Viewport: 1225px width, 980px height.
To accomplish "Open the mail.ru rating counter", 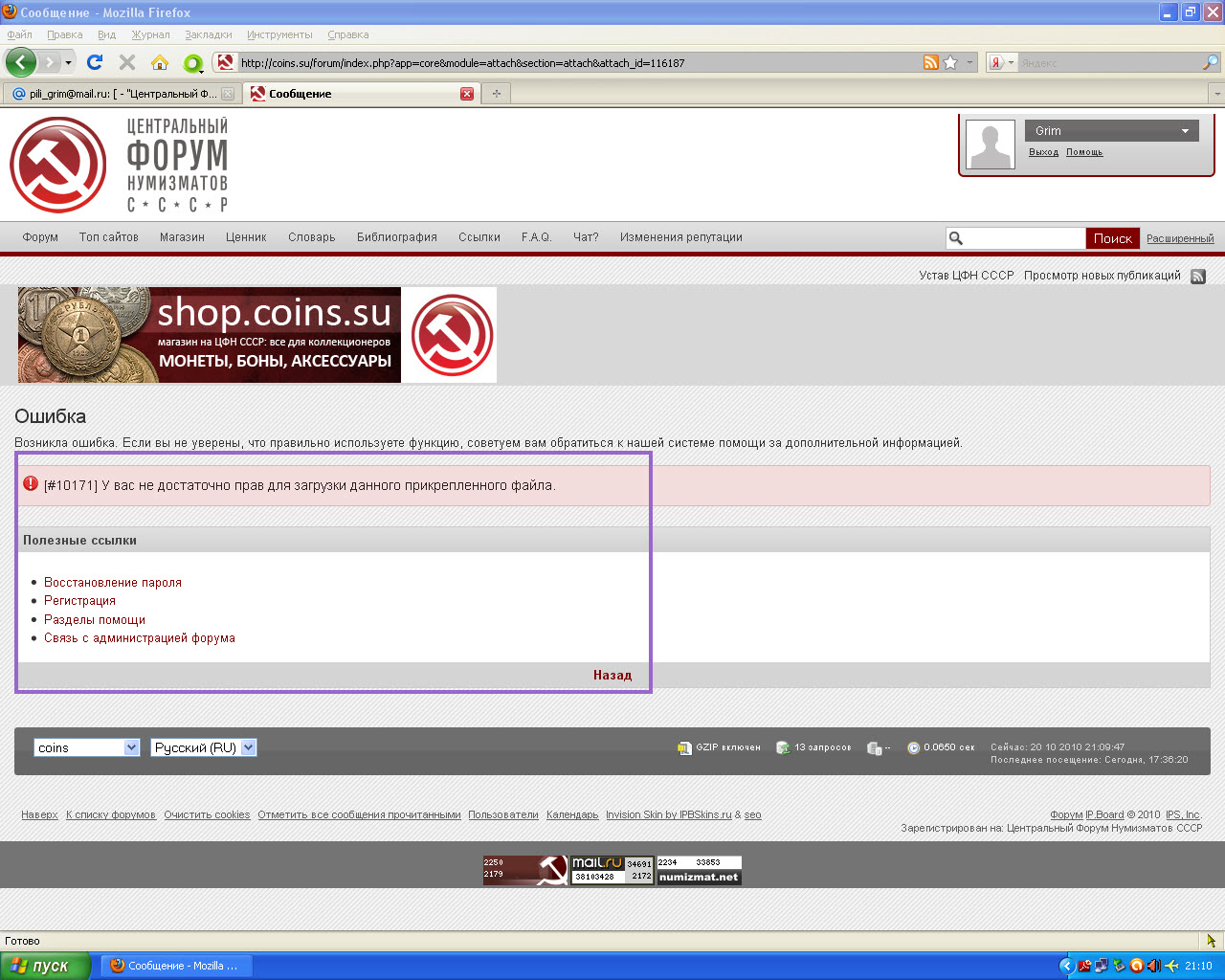I will (x=612, y=870).
